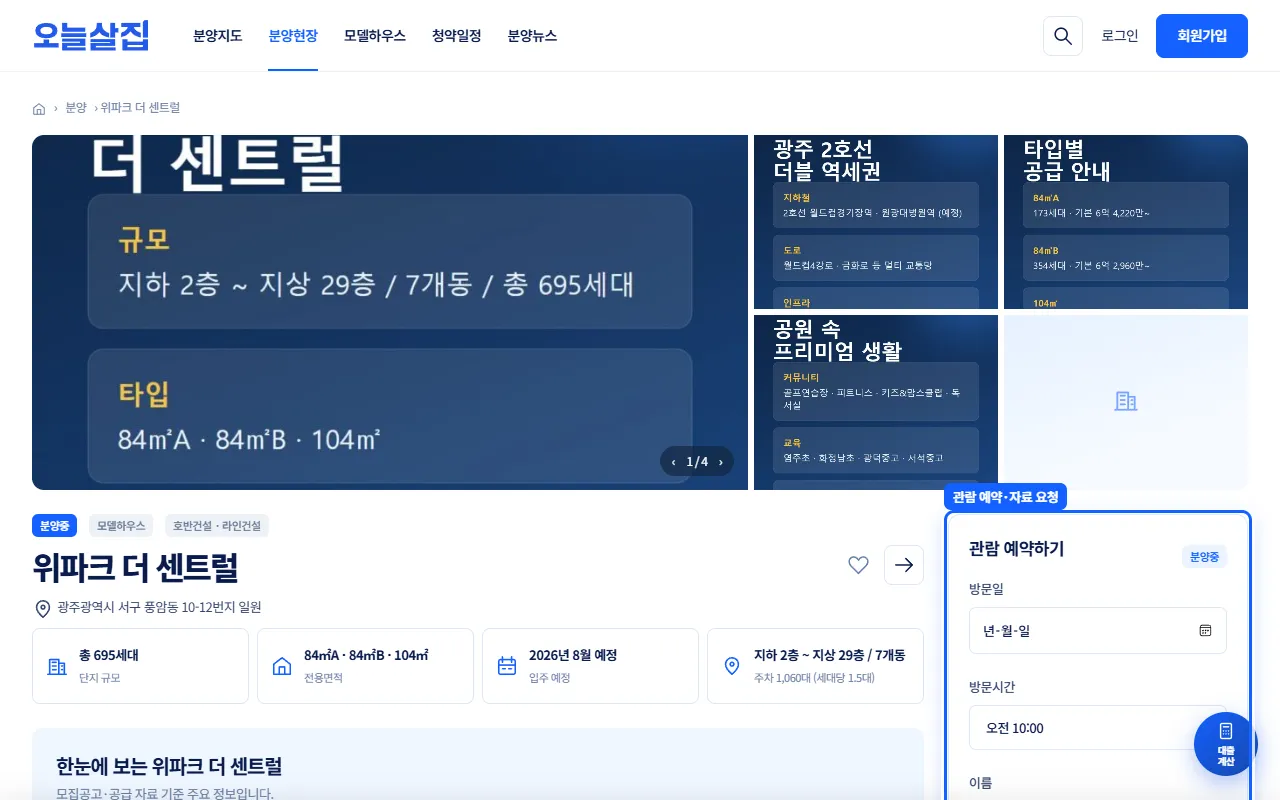
Task: Click the house icon for 전용면적
Action: pos(282,666)
